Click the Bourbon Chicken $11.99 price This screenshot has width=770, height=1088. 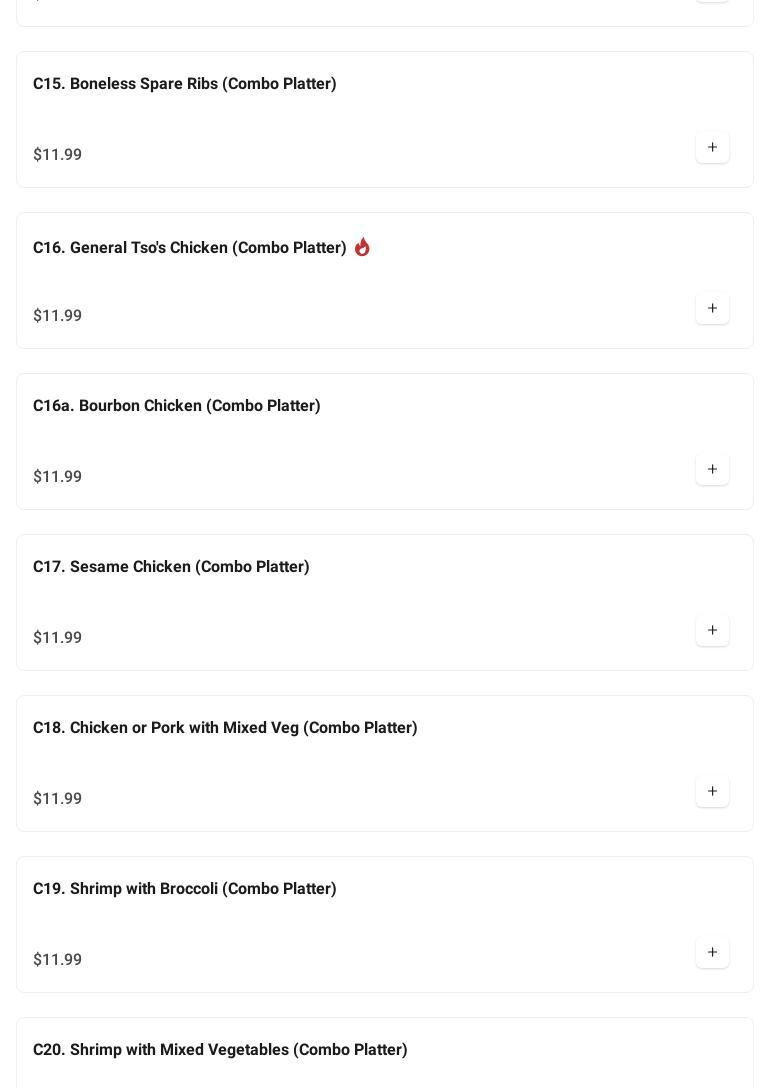click(58, 477)
